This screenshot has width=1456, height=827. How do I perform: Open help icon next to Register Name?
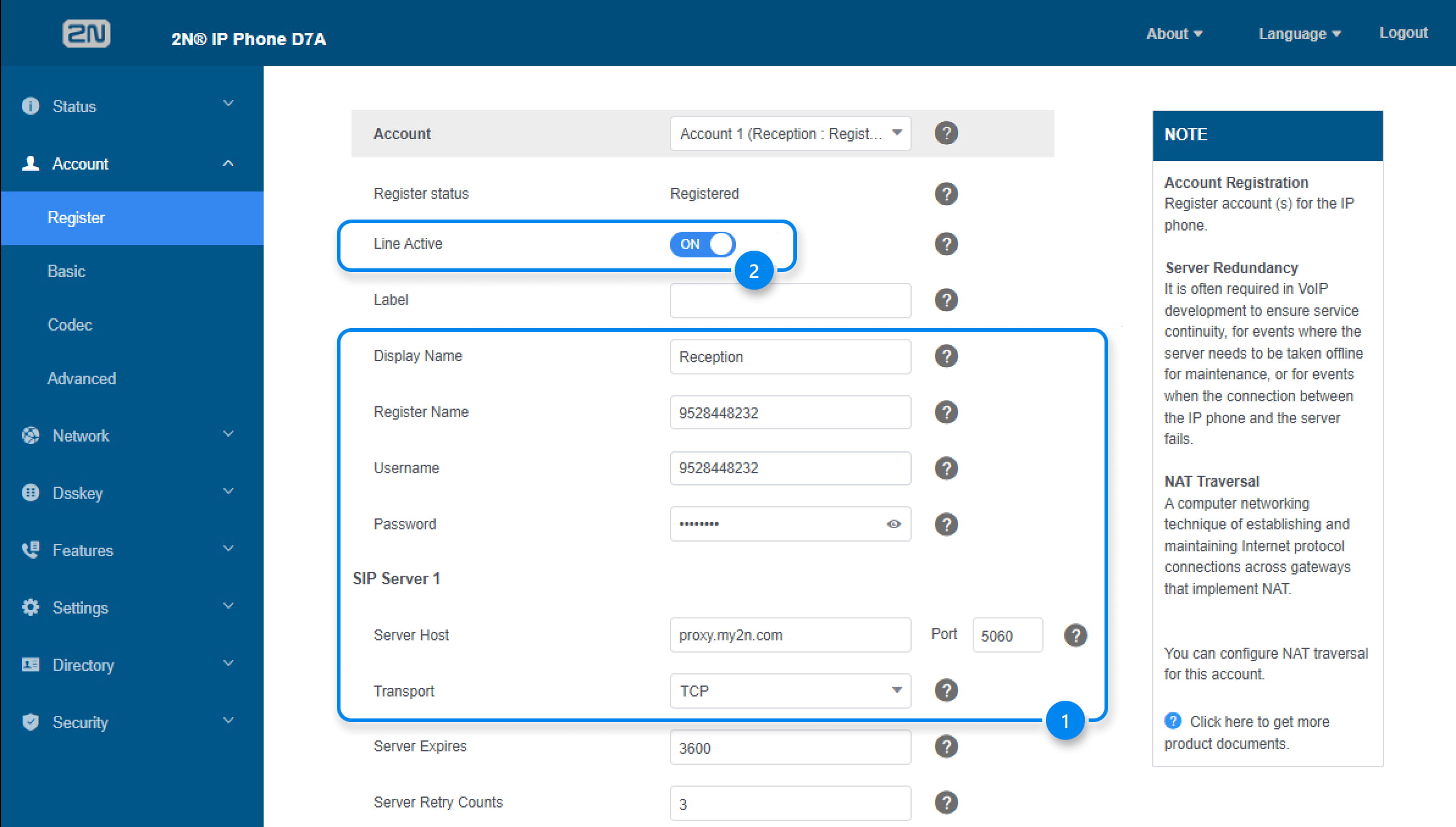pos(946,412)
